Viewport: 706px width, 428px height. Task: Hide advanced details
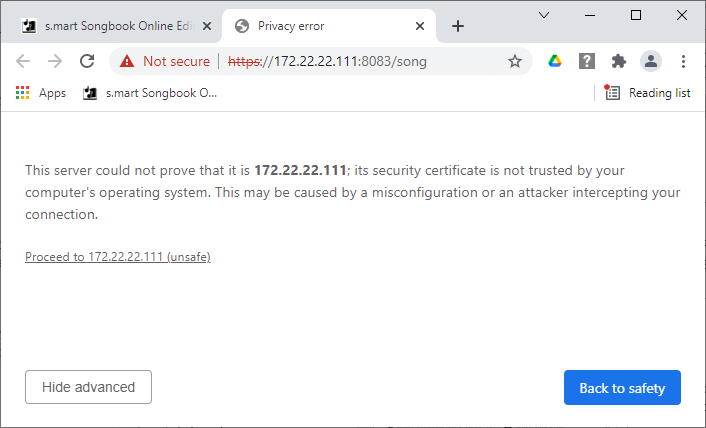click(88, 387)
